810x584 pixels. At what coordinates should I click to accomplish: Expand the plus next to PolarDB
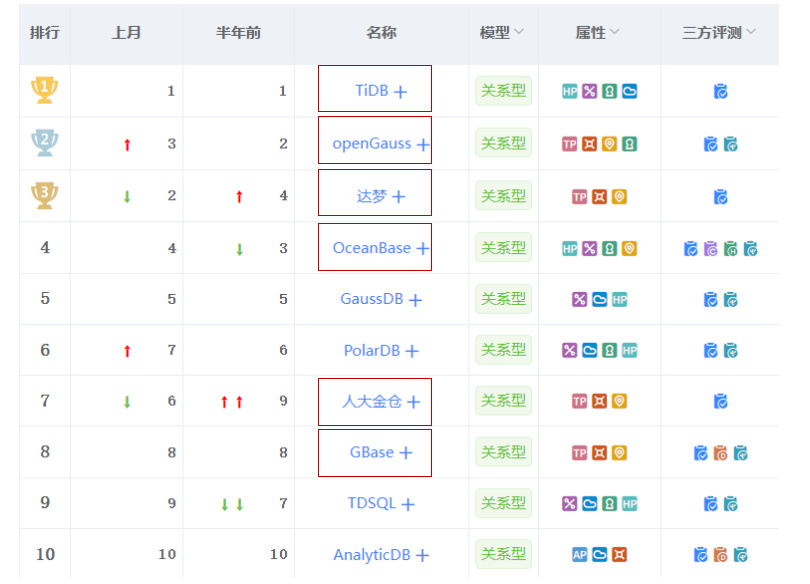pos(412,351)
